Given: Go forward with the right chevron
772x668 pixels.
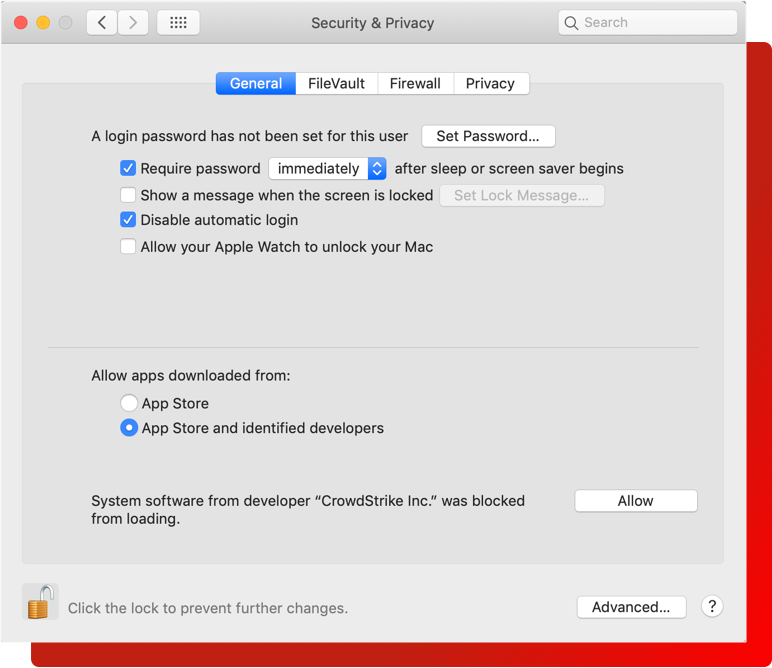Looking at the screenshot, I should click(x=134, y=22).
